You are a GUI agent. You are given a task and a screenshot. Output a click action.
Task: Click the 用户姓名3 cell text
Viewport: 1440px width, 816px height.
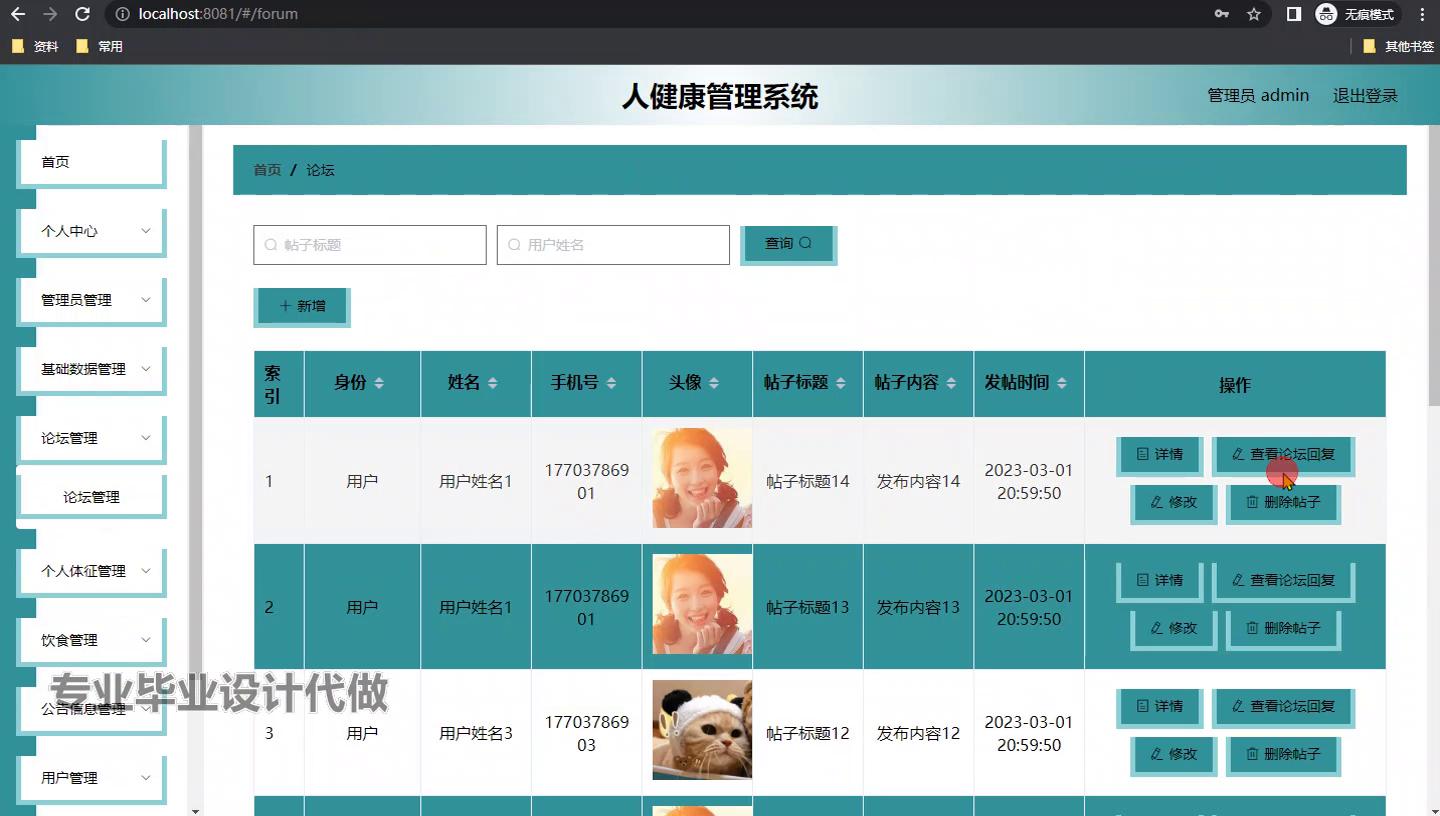coord(476,733)
